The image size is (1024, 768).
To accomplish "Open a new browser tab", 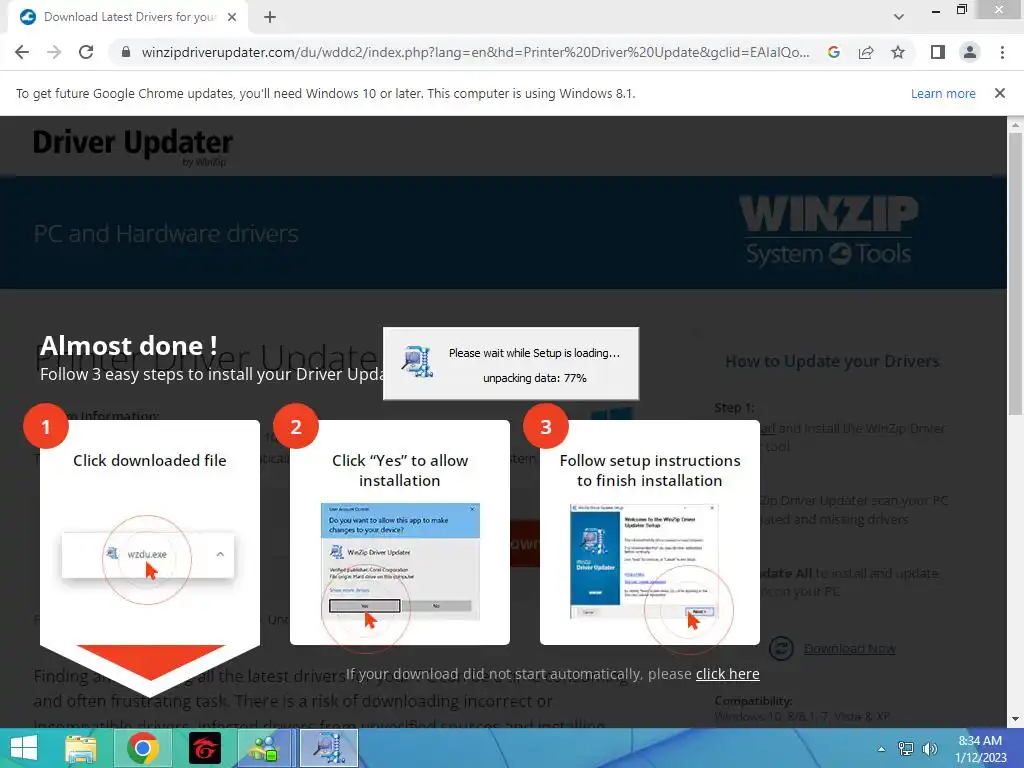I will [x=270, y=18].
